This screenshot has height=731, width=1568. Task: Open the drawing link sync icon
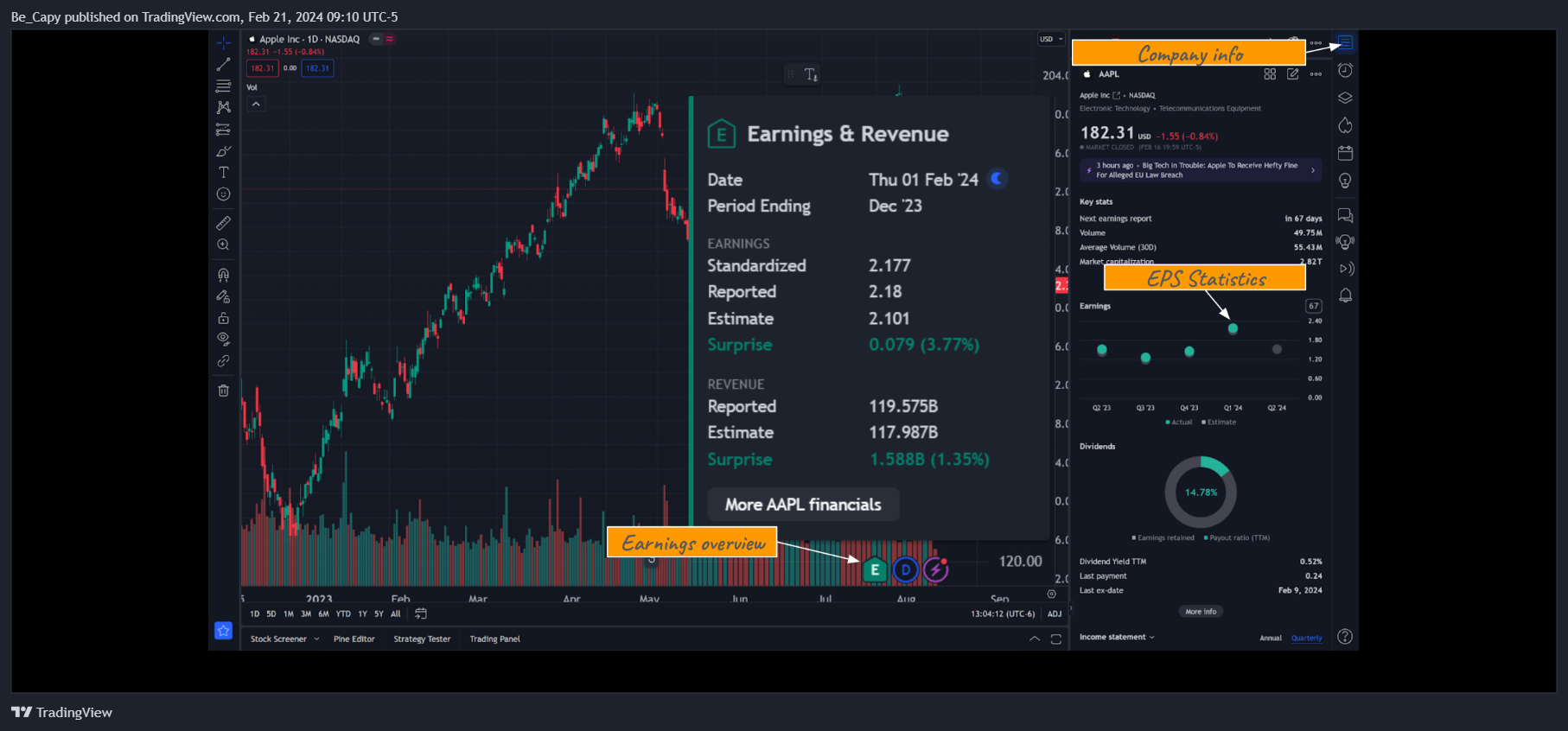tap(223, 361)
